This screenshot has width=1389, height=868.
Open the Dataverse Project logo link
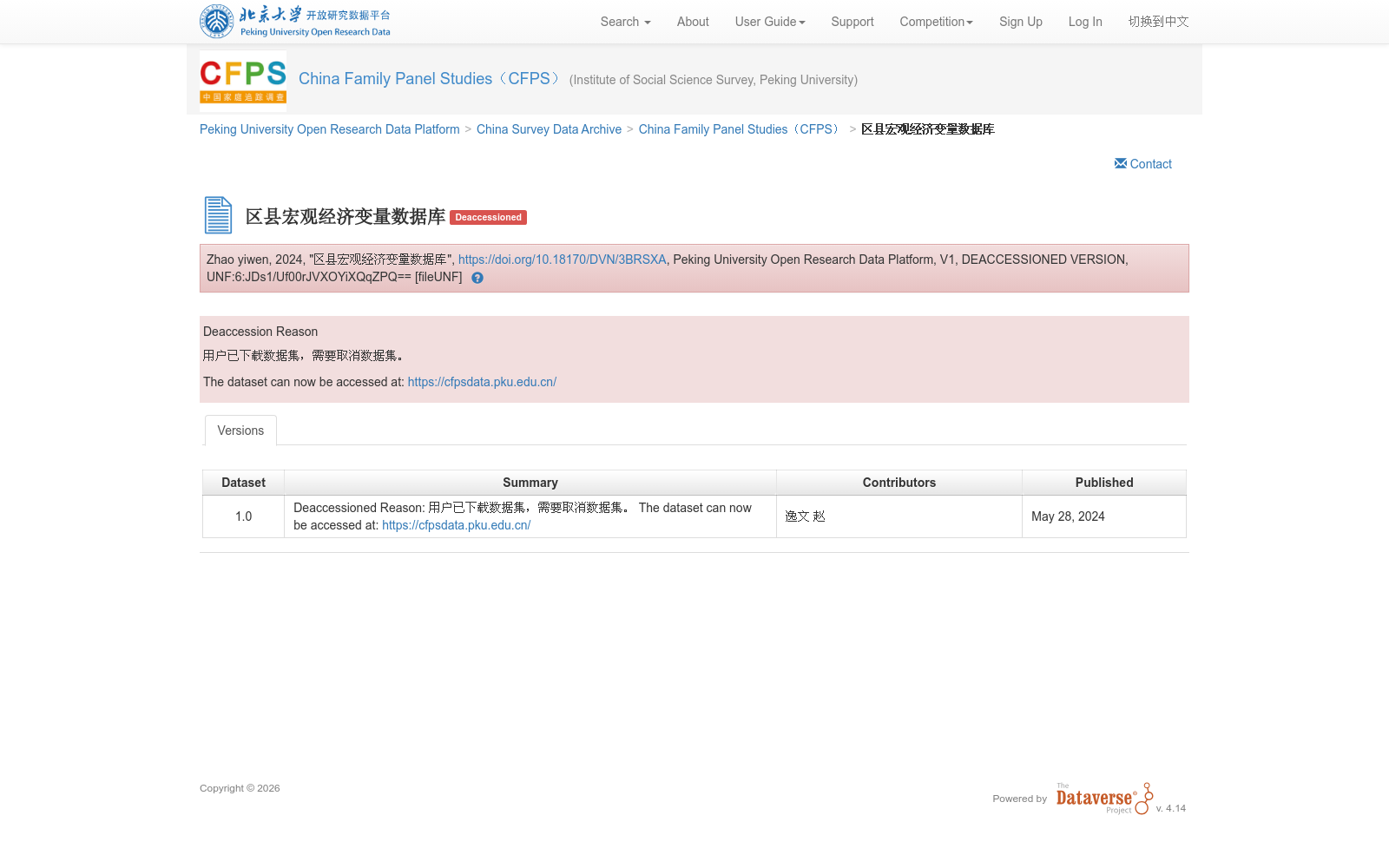1104,798
